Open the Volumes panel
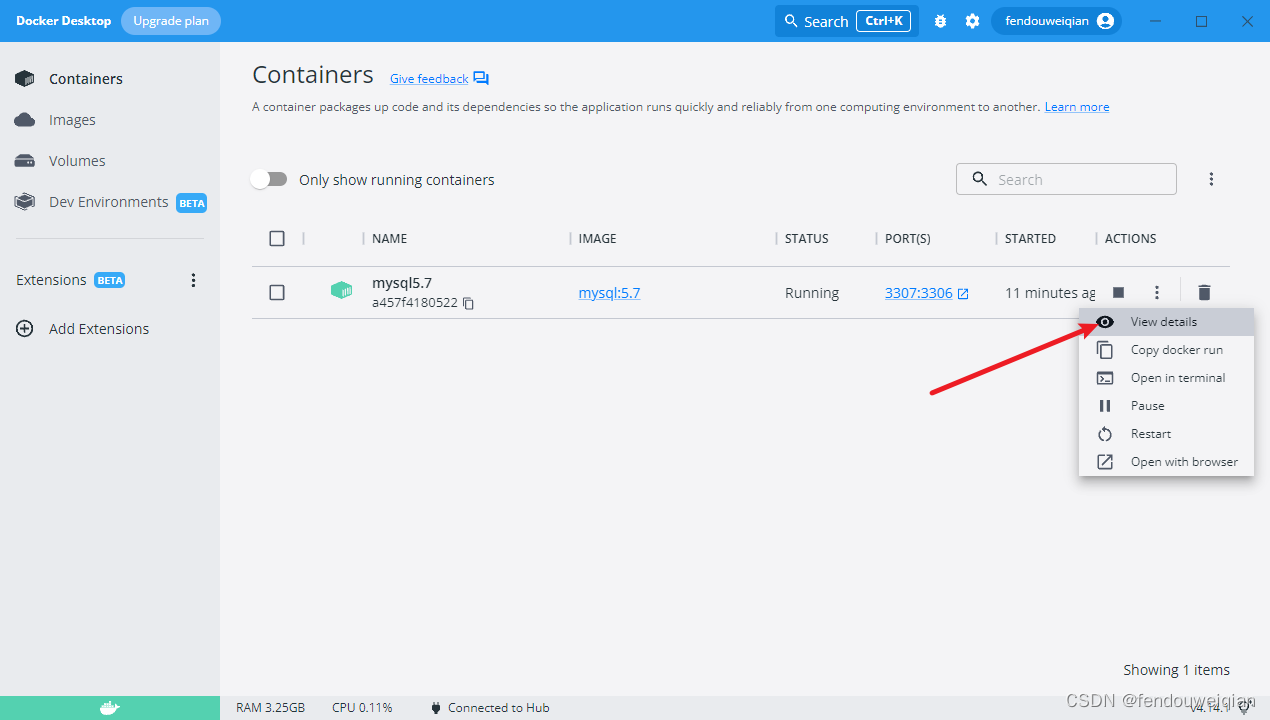 pyautogui.click(x=77, y=160)
